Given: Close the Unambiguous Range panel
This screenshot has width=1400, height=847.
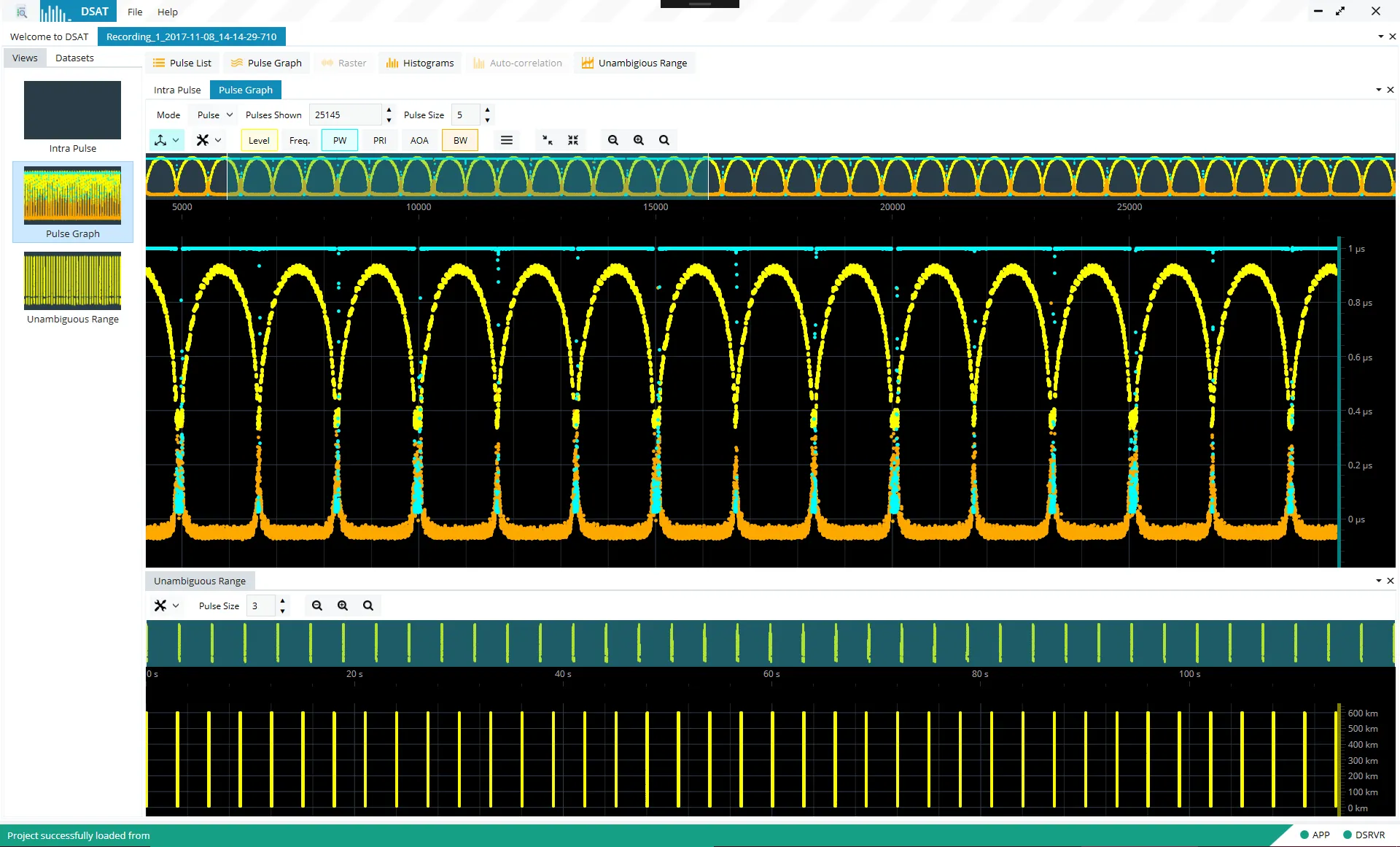Looking at the screenshot, I should [x=1391, y=581].
